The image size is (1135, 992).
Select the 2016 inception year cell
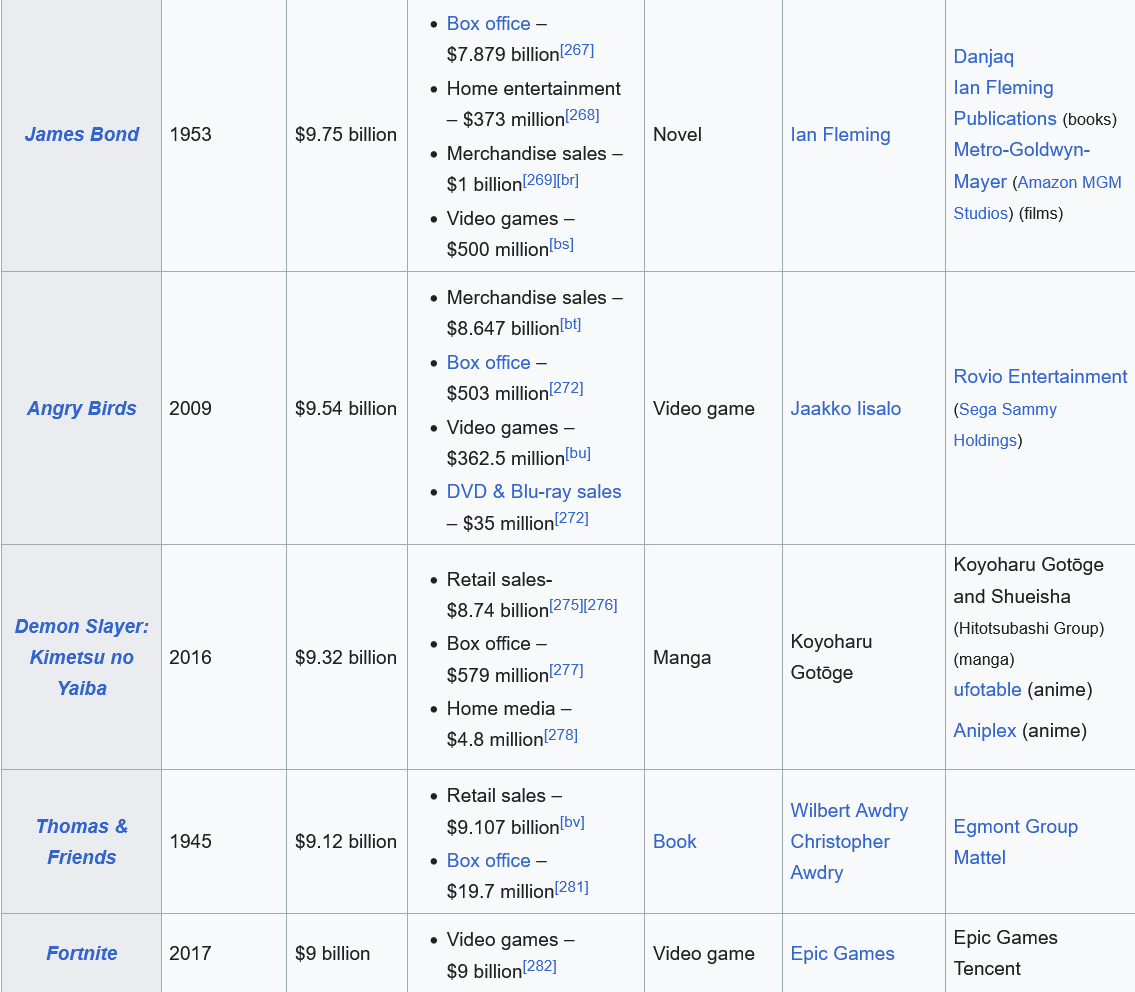pos(224,657)
